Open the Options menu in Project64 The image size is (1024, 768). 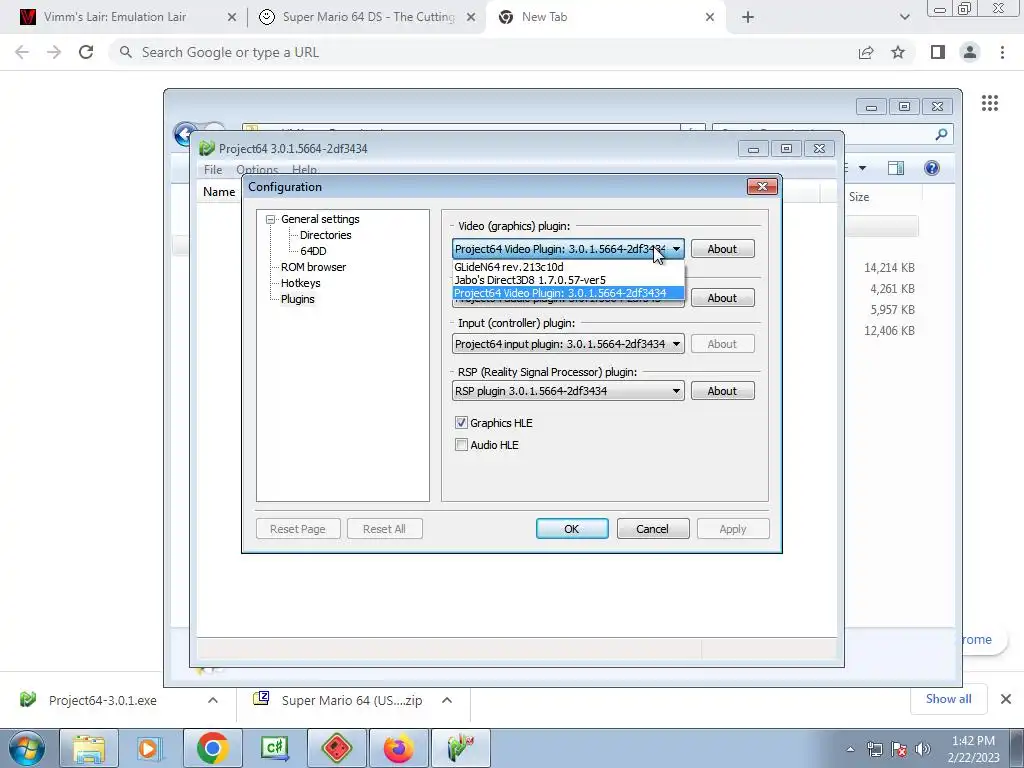[257, 170]
